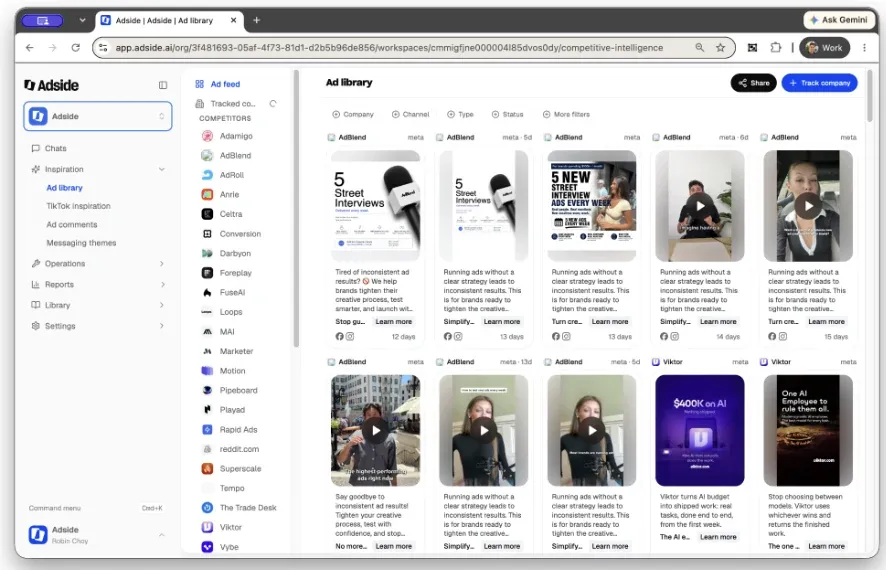Image resolution: width=886 pixels, height=570 pixels.
Task: Open Ad comments page
Action: pos(72,225)
